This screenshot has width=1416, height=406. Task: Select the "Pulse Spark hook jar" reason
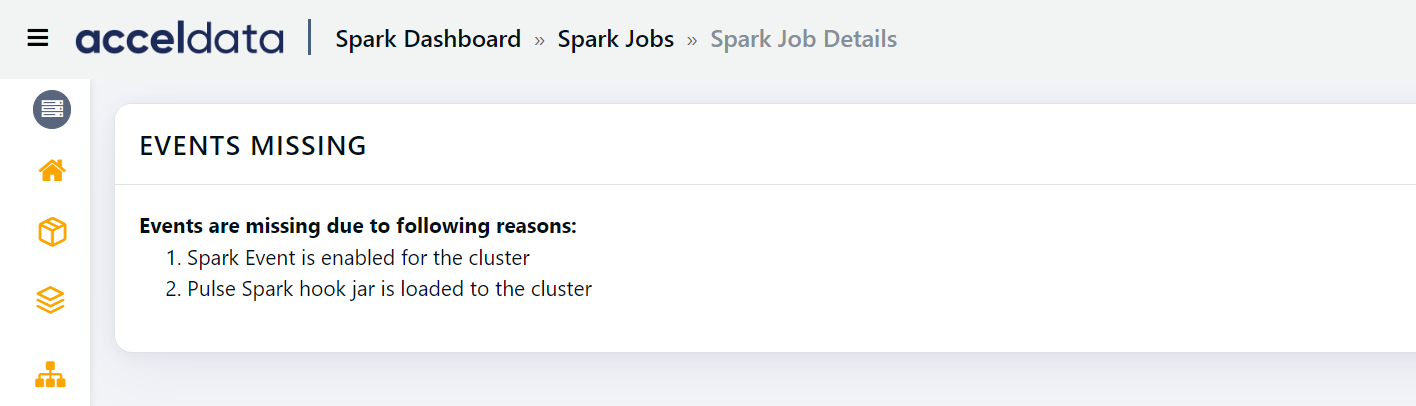click(389, 289)
